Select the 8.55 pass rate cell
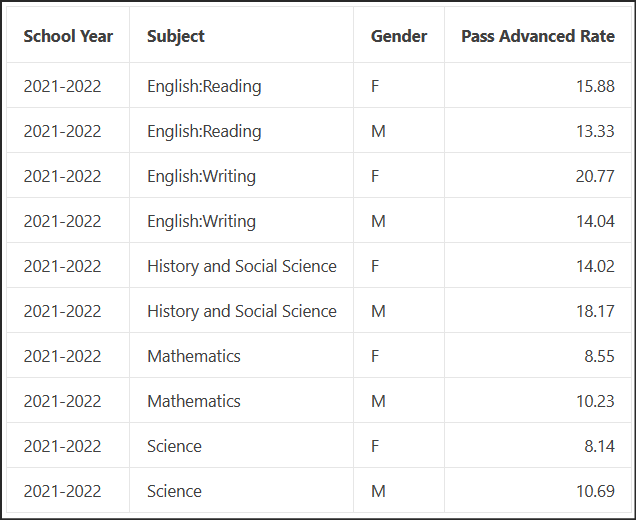This screenshot has height=520, width=636. pos(599,356)
